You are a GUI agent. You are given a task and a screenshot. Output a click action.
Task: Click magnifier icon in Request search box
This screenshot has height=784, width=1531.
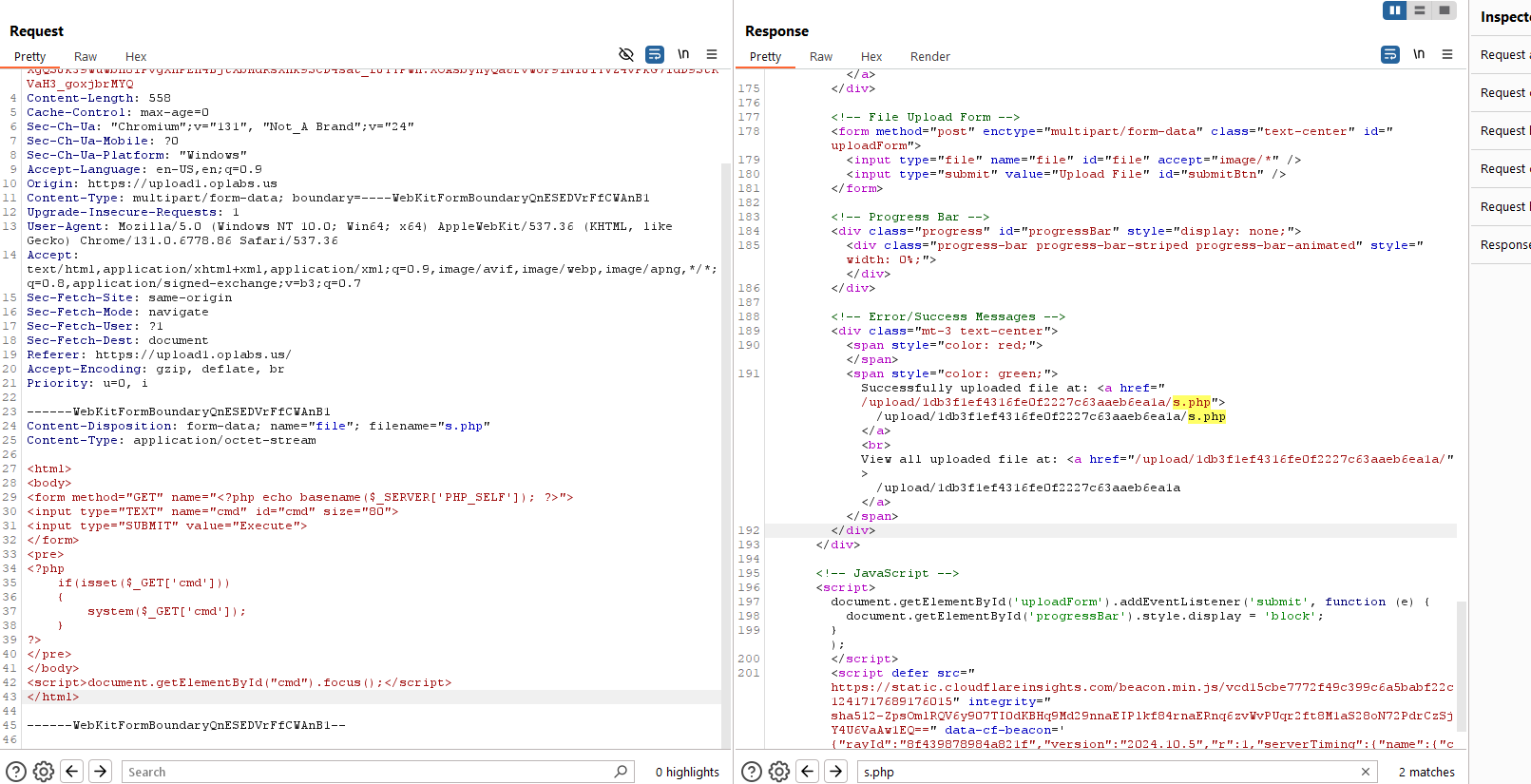click(x=621, y=772)
